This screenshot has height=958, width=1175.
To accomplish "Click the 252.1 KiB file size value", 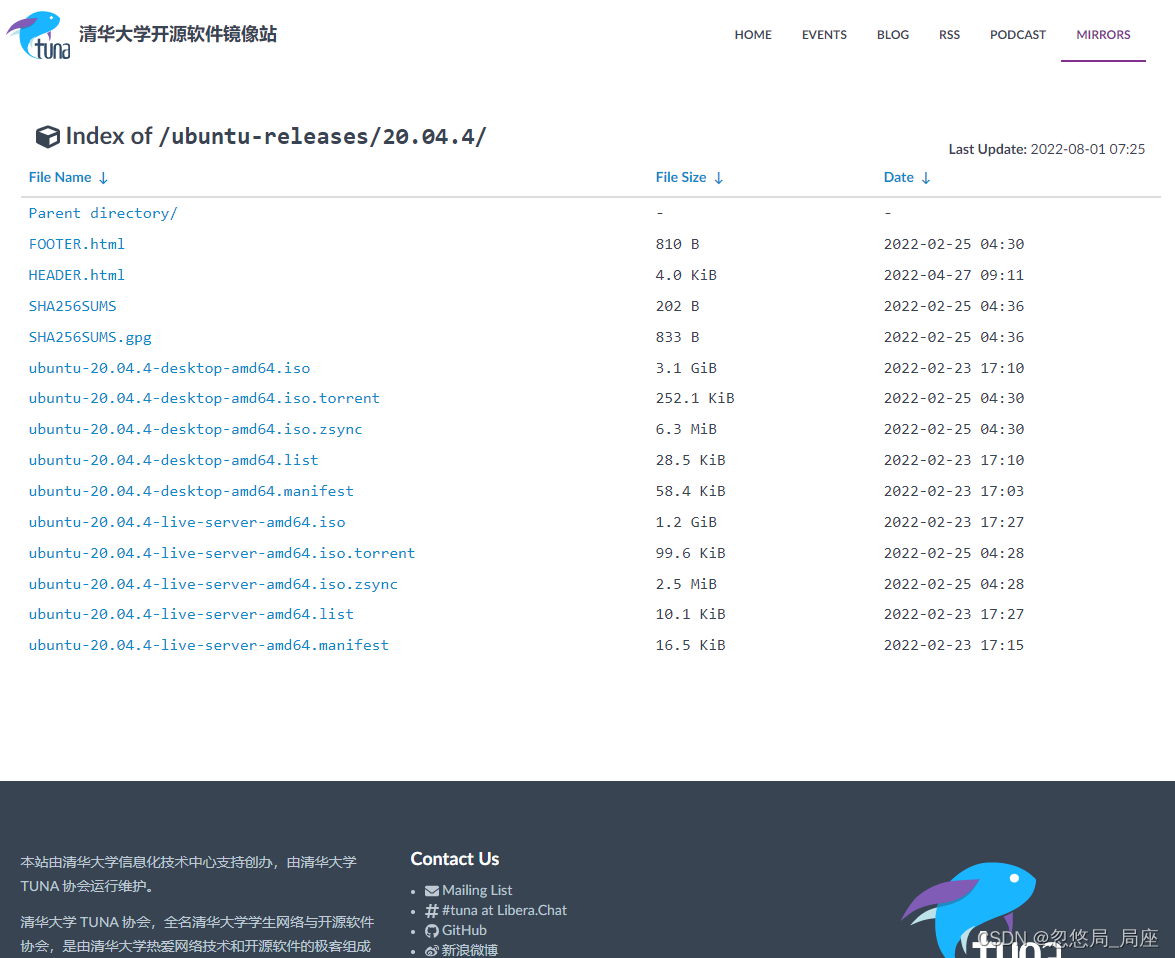I will tap(695, 398).
